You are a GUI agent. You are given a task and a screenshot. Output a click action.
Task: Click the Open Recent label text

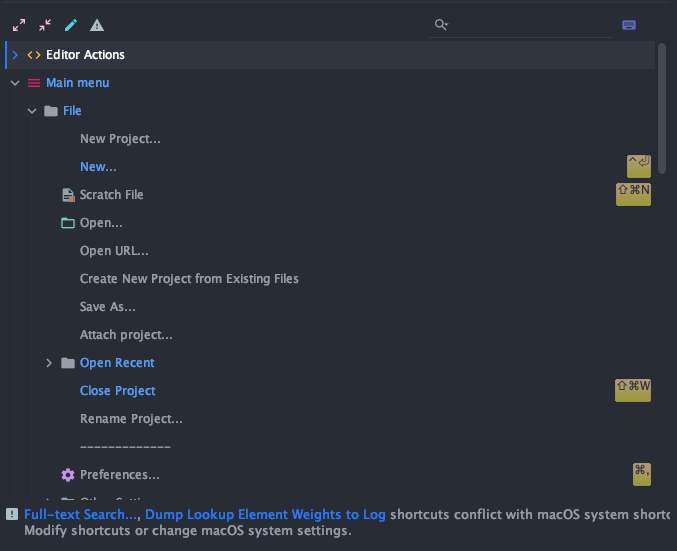117,363
